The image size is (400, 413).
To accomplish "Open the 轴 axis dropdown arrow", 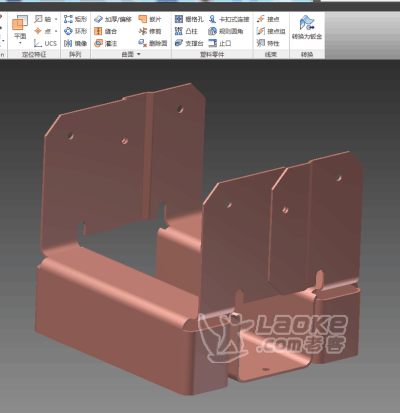I will pos(56,19).
